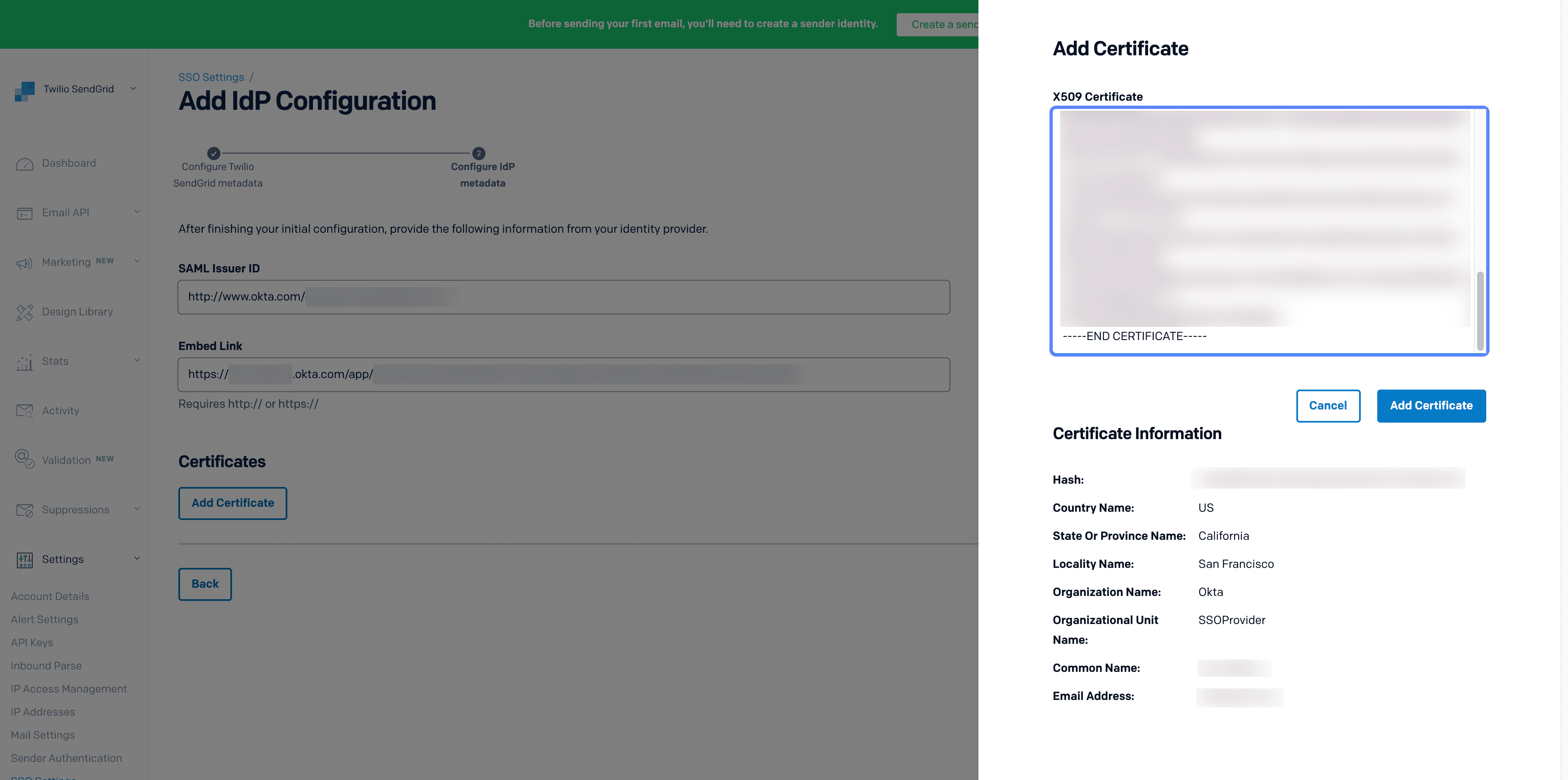The width and height of the screenshot is (1568, 780).
Task: Click the Twilio SendGrid logo
Action: pyautogui.click(x=24, y=90)
